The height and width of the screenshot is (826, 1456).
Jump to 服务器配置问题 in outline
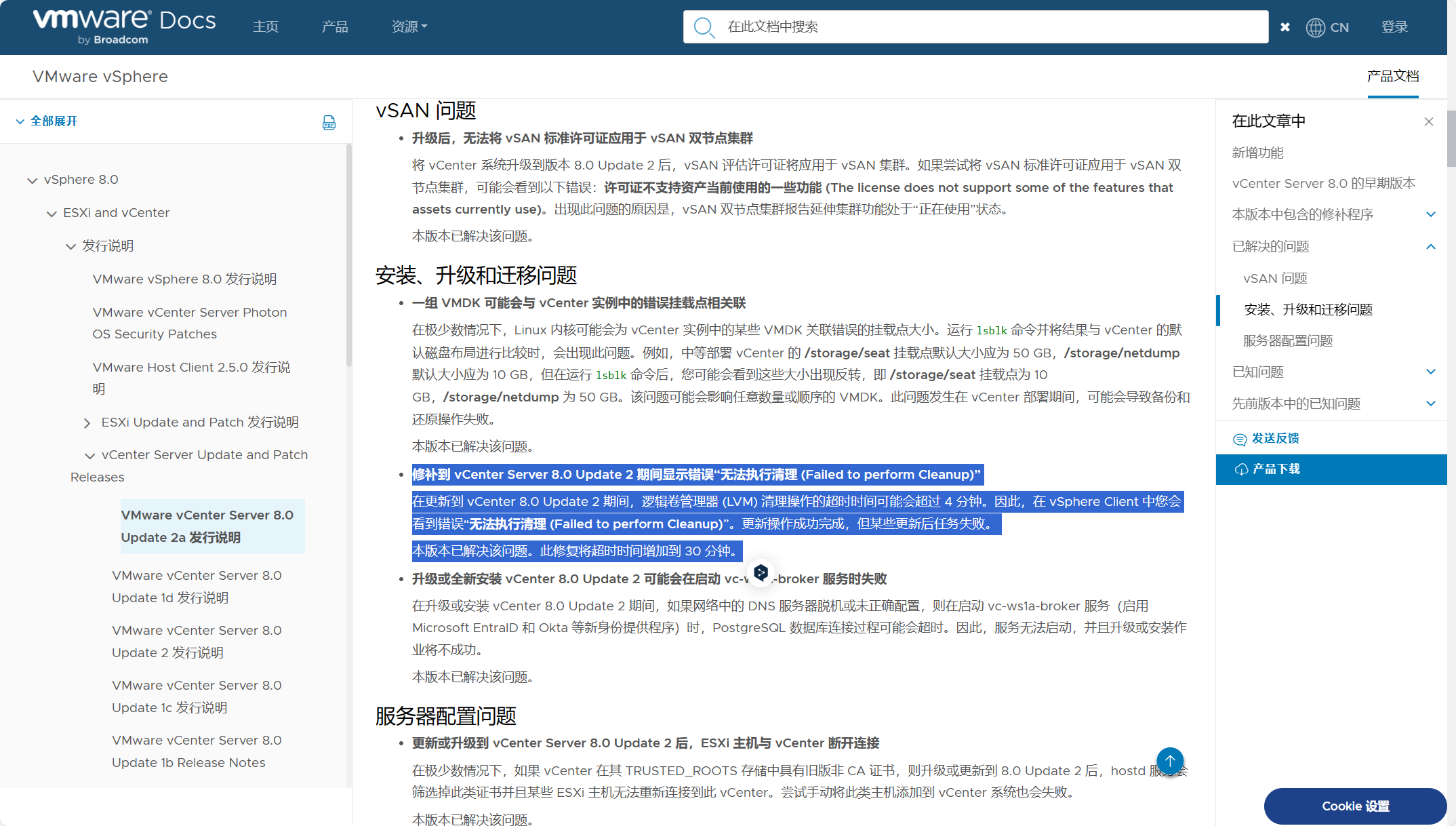(1288, 340)
